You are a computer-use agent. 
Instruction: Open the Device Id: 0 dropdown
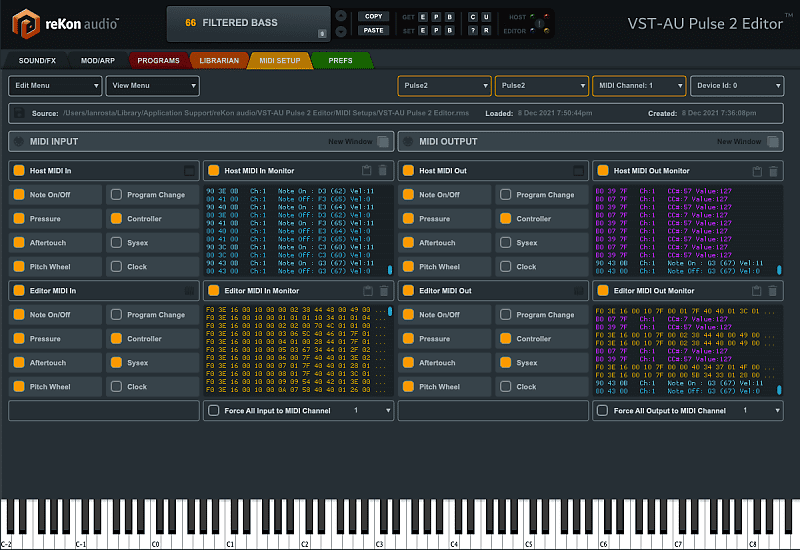coord(737,86)
